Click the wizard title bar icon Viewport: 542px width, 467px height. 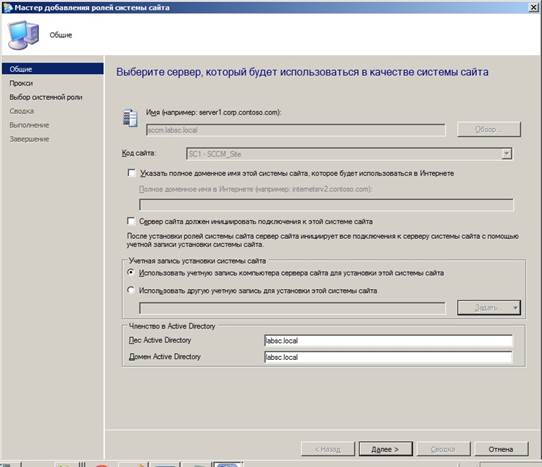(x=7, y=7)
